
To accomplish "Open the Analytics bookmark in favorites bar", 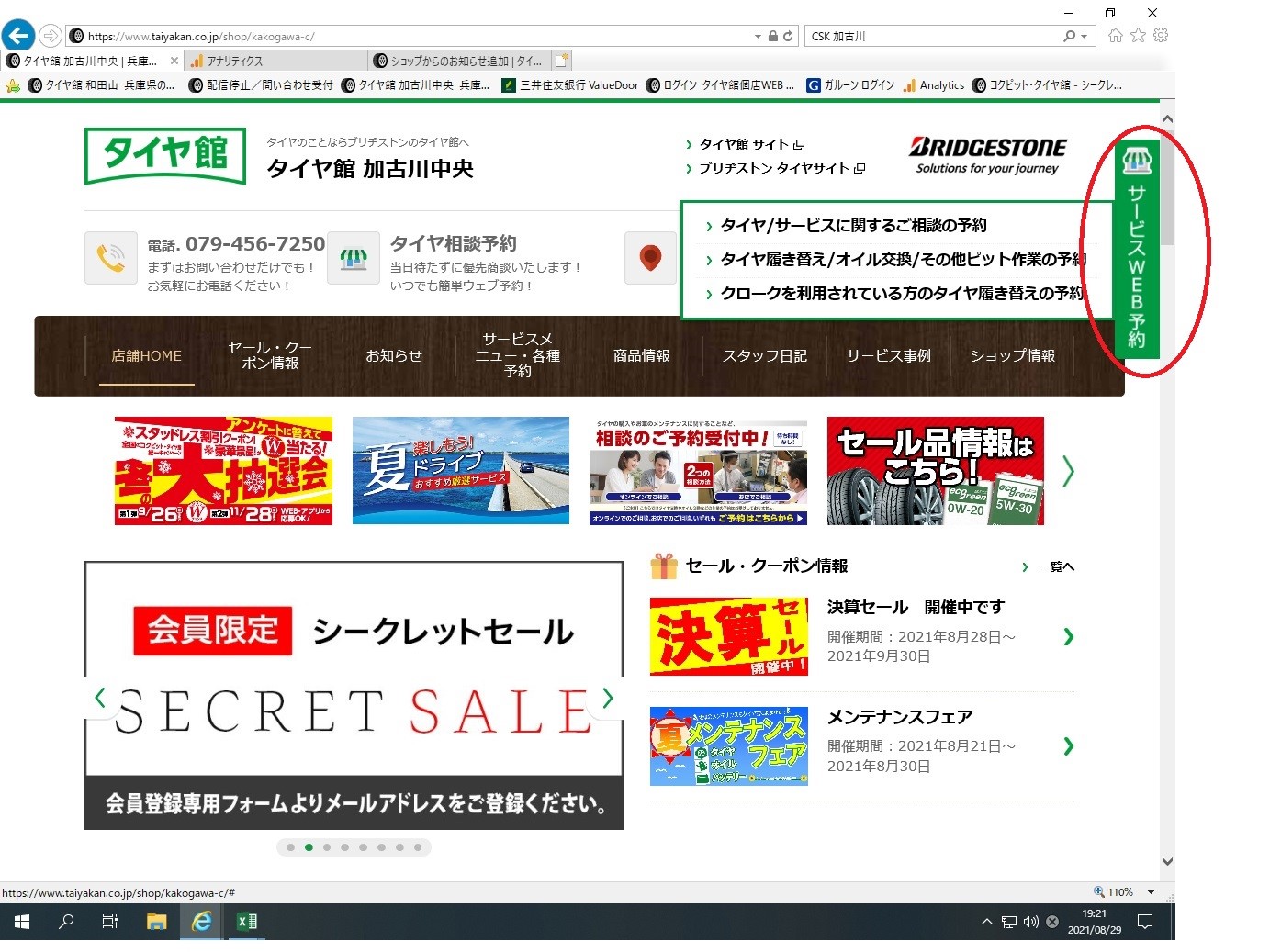I will [933, 85].
